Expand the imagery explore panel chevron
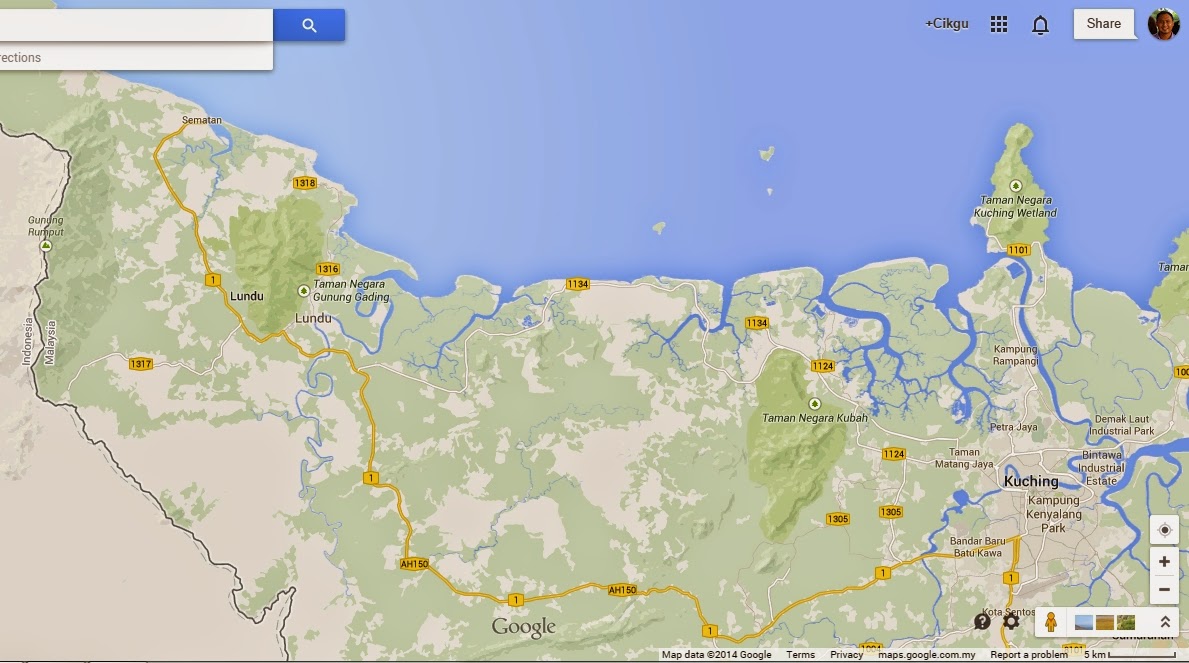The height and width of the screenshot is (663, 1189). click(x=1165, y=622)
